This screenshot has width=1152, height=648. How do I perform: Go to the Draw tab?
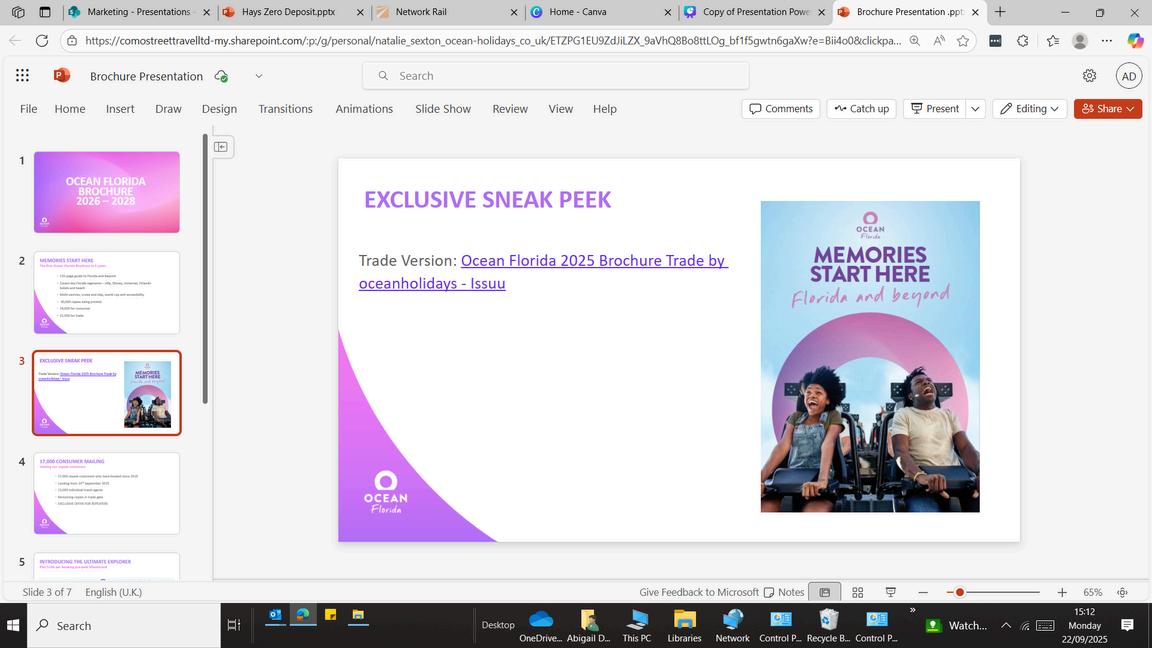tap(168, 109)
